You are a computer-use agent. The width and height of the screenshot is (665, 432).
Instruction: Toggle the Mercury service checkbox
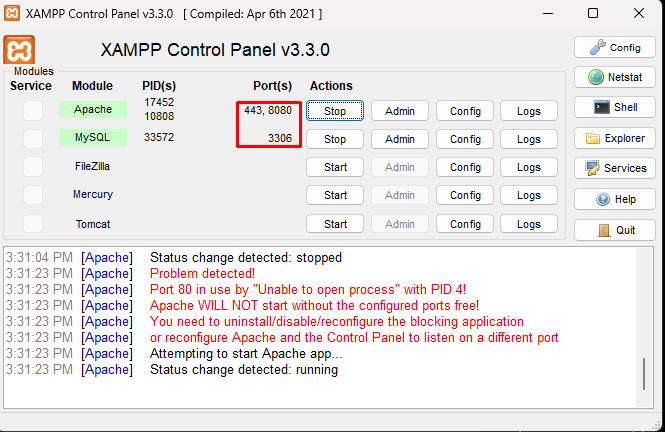tap(33, 195)
